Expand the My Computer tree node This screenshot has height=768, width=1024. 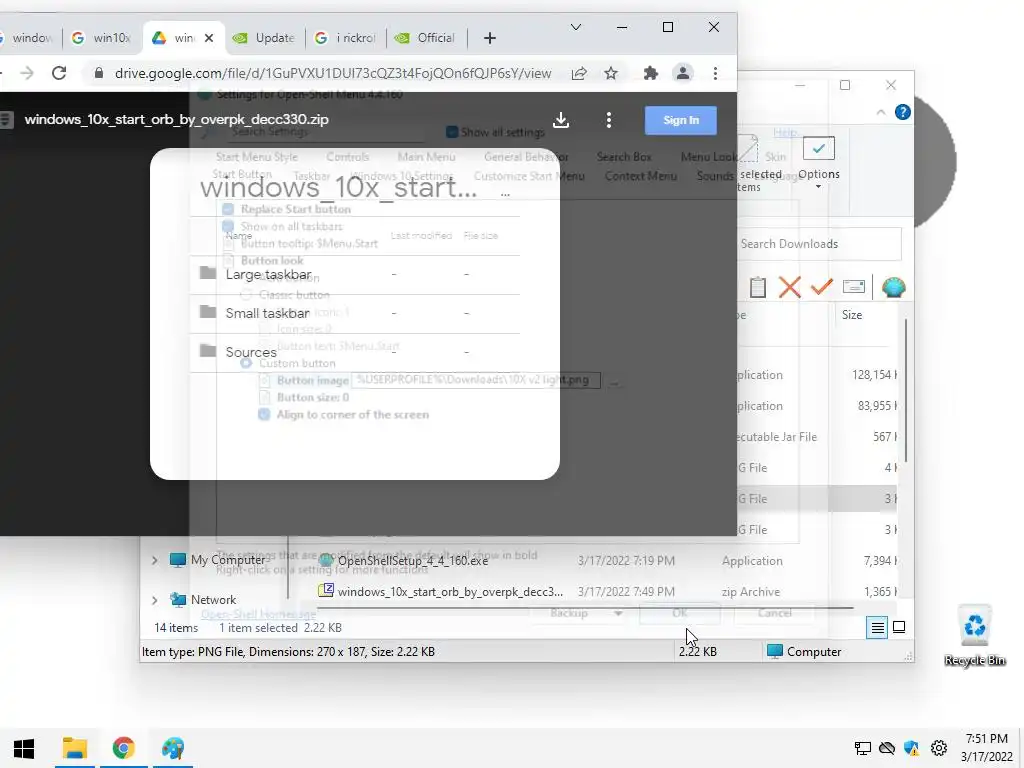pyautogui.click(x=155, y=560)
